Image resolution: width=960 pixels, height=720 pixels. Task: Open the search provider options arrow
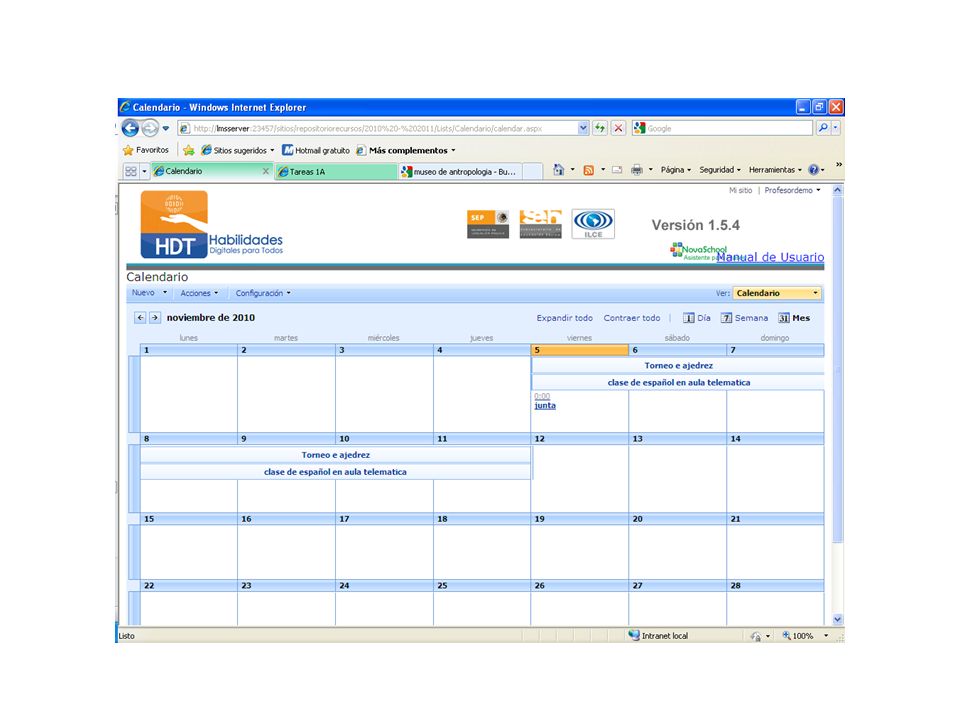click(836, 128)
